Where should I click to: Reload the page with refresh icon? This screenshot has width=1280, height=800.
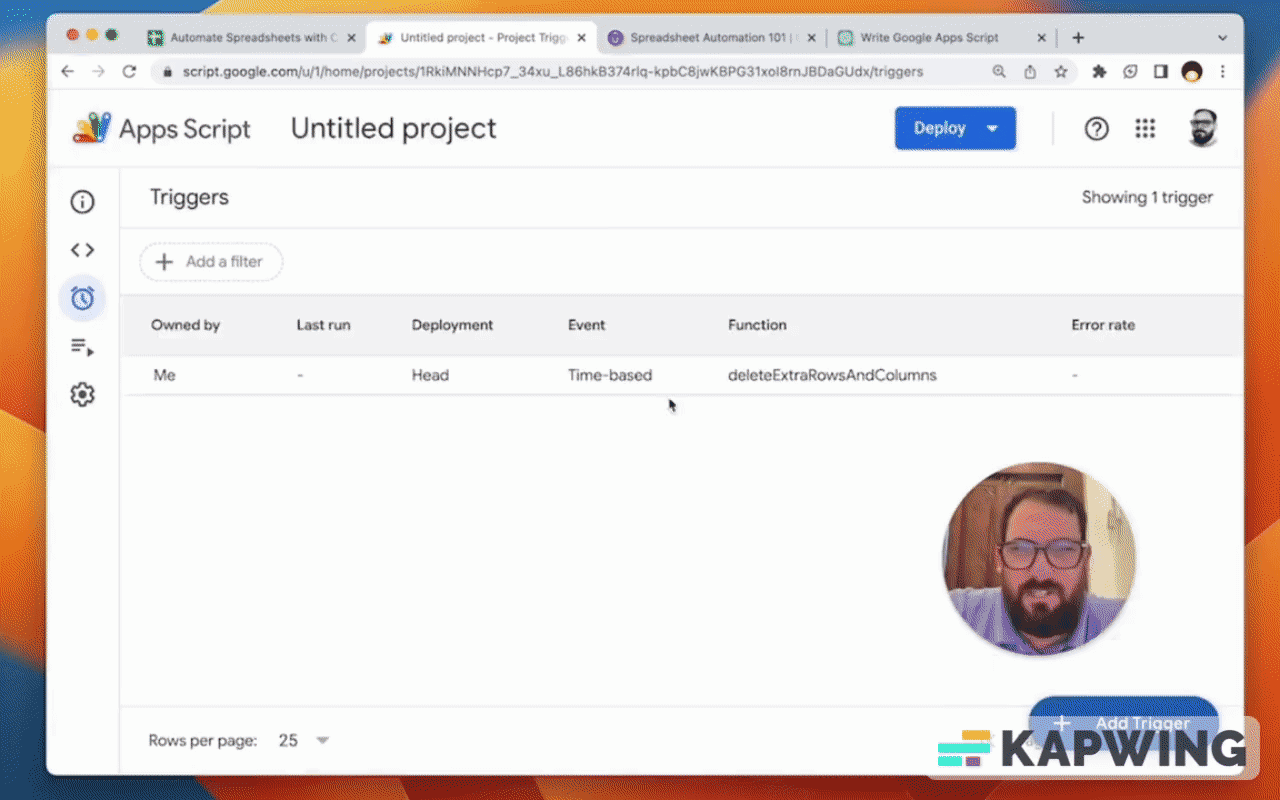coord(129,72)
